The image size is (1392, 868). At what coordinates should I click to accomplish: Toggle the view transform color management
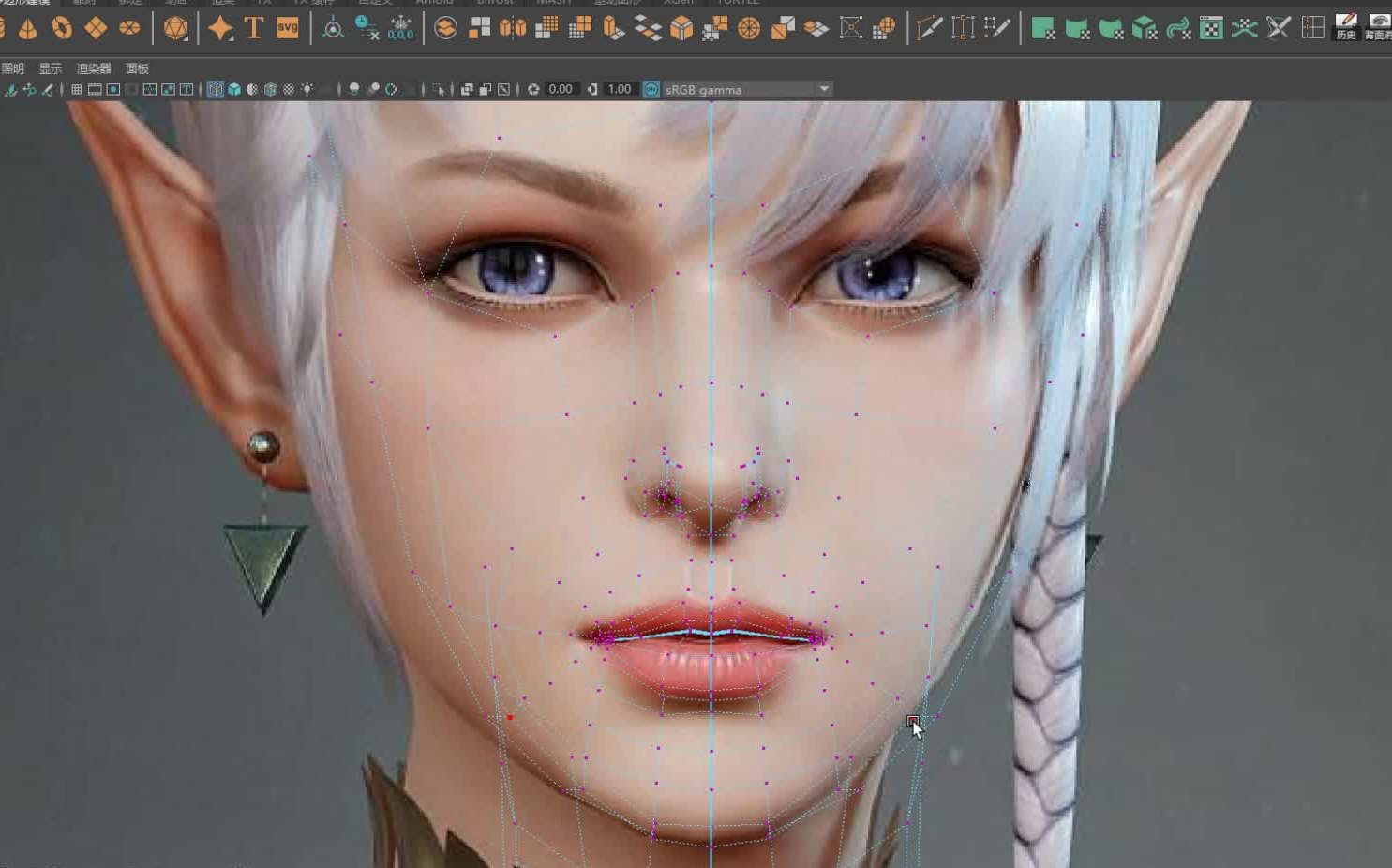651,90
